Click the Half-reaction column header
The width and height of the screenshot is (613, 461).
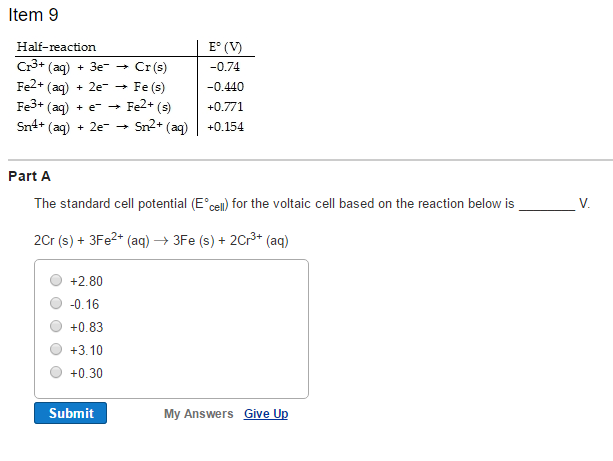tap(57, 47)
